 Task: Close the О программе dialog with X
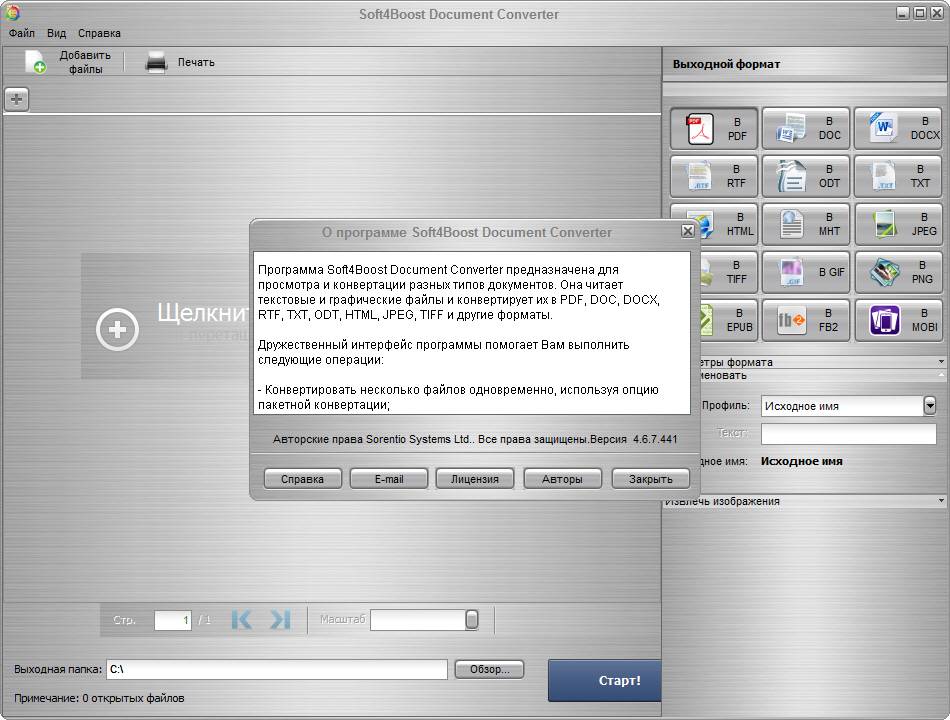pos(688,231)
